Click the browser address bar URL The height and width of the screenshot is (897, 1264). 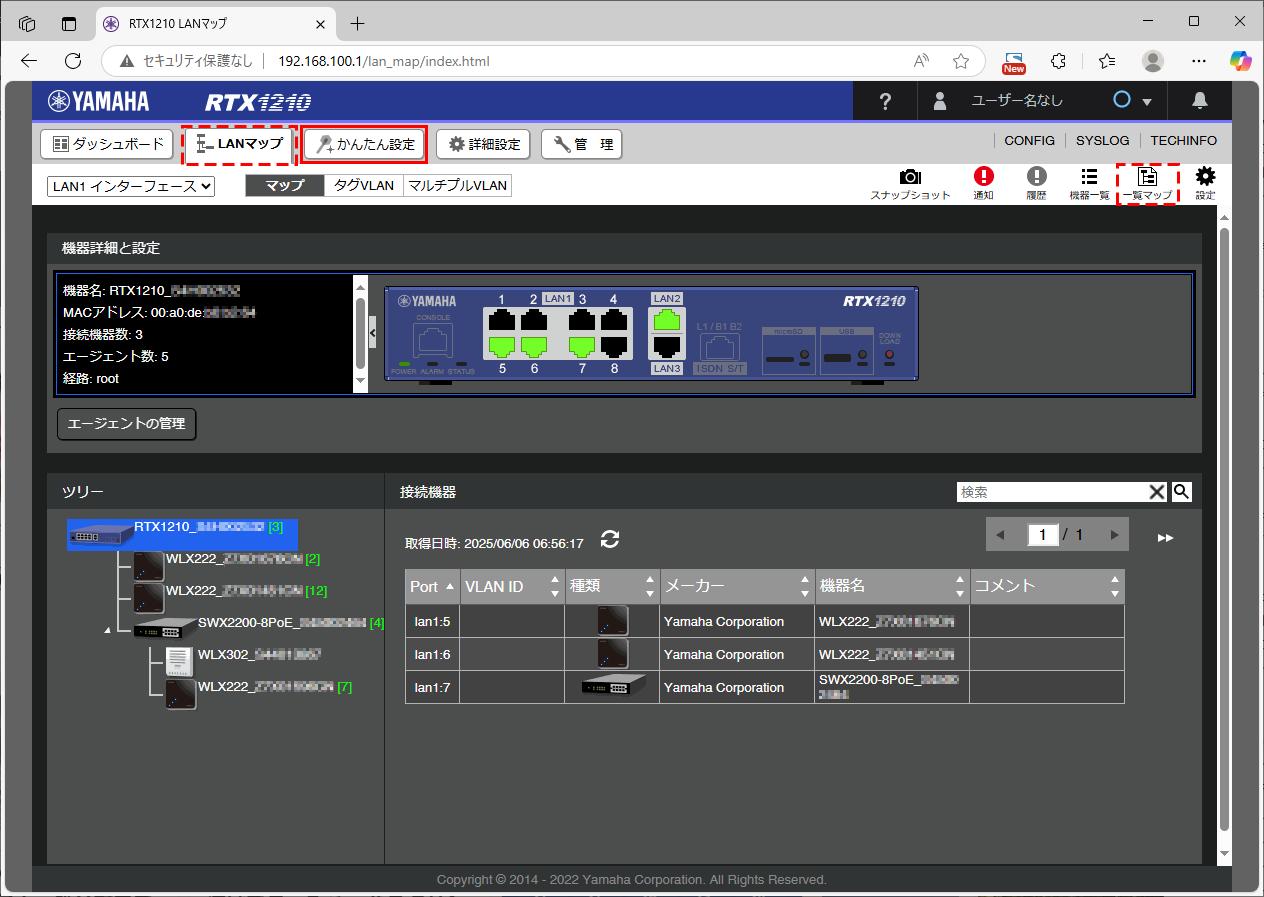[x=384, y=61]
